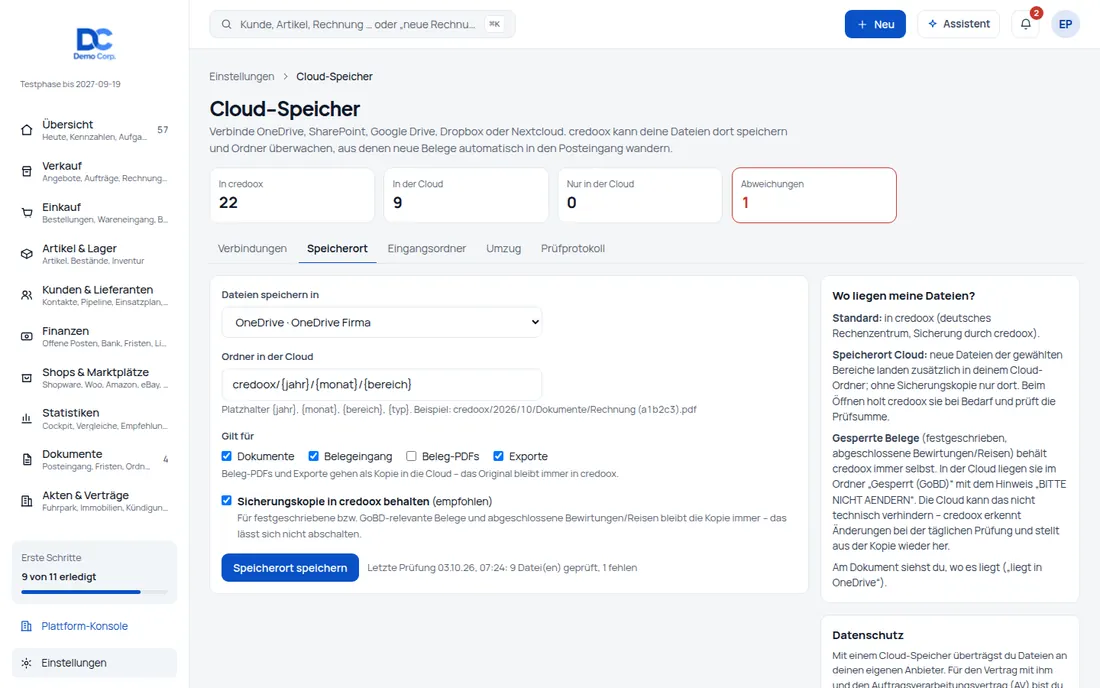Open Übersicht via its home icon

coord(27,130)
